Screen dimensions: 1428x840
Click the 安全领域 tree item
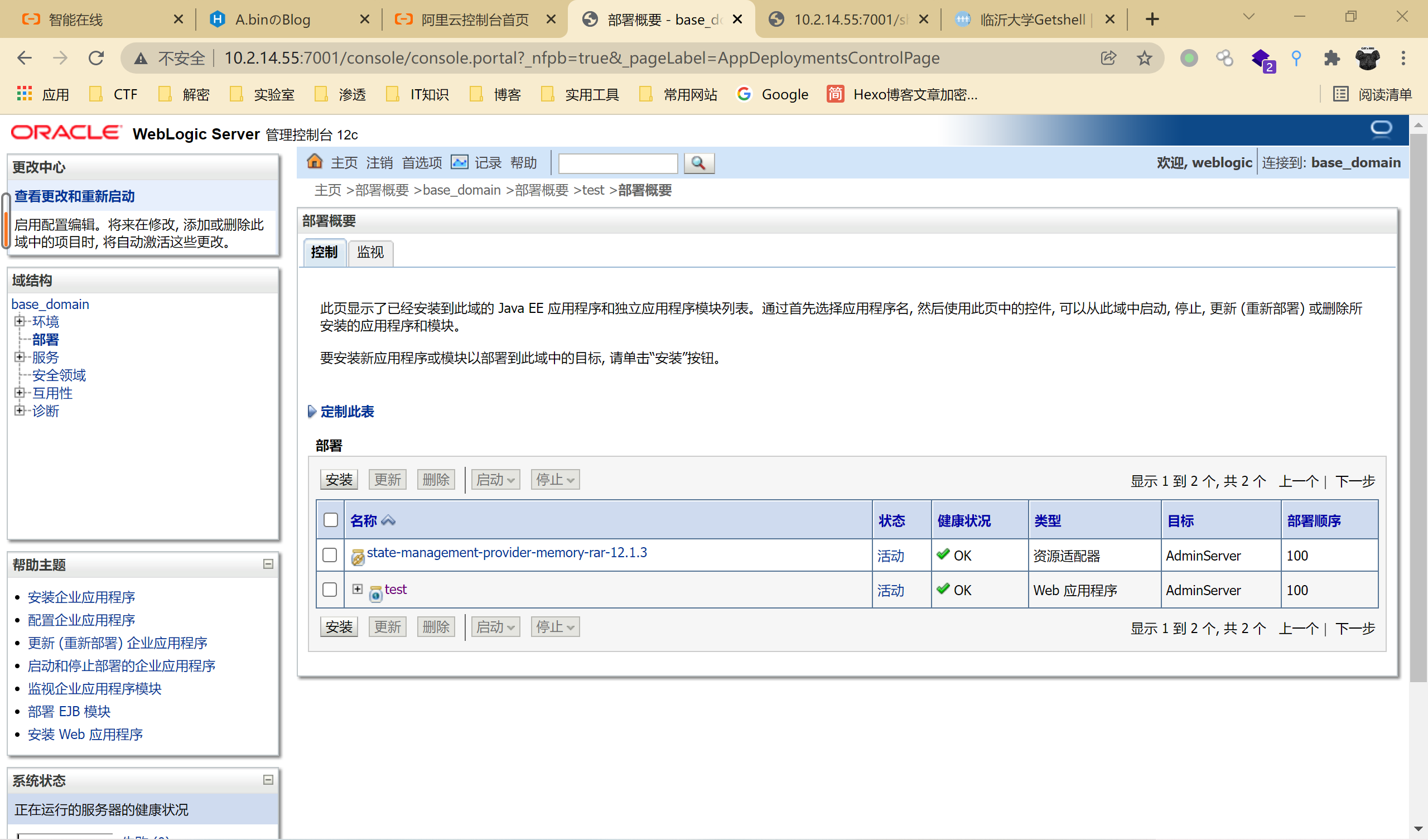[59, 375]
